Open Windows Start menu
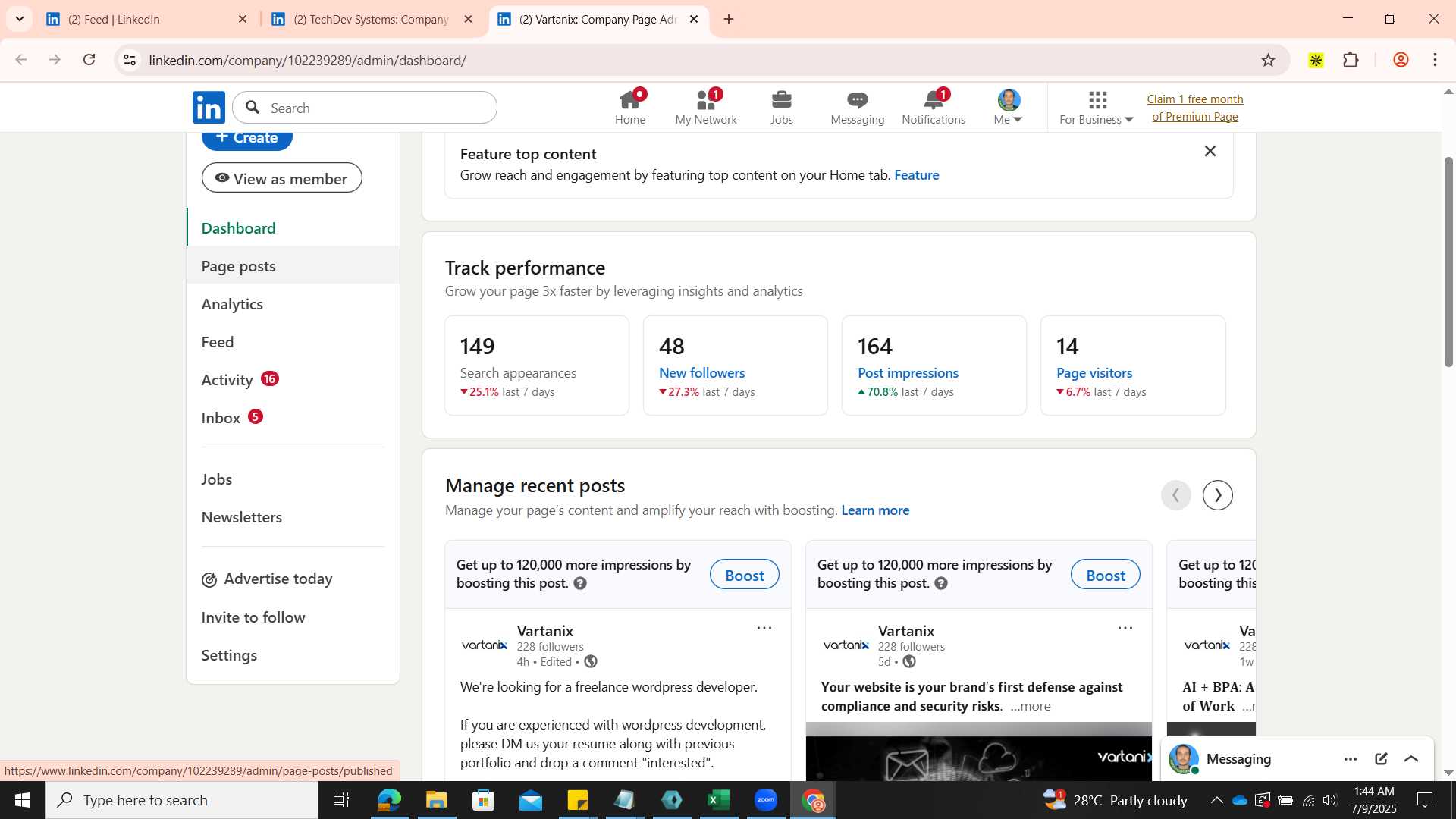 click(22, 800)
